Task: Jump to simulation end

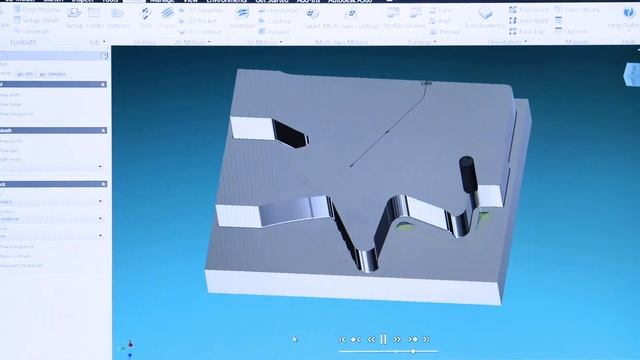Action: pyautogui.click(x=426, y=339)
